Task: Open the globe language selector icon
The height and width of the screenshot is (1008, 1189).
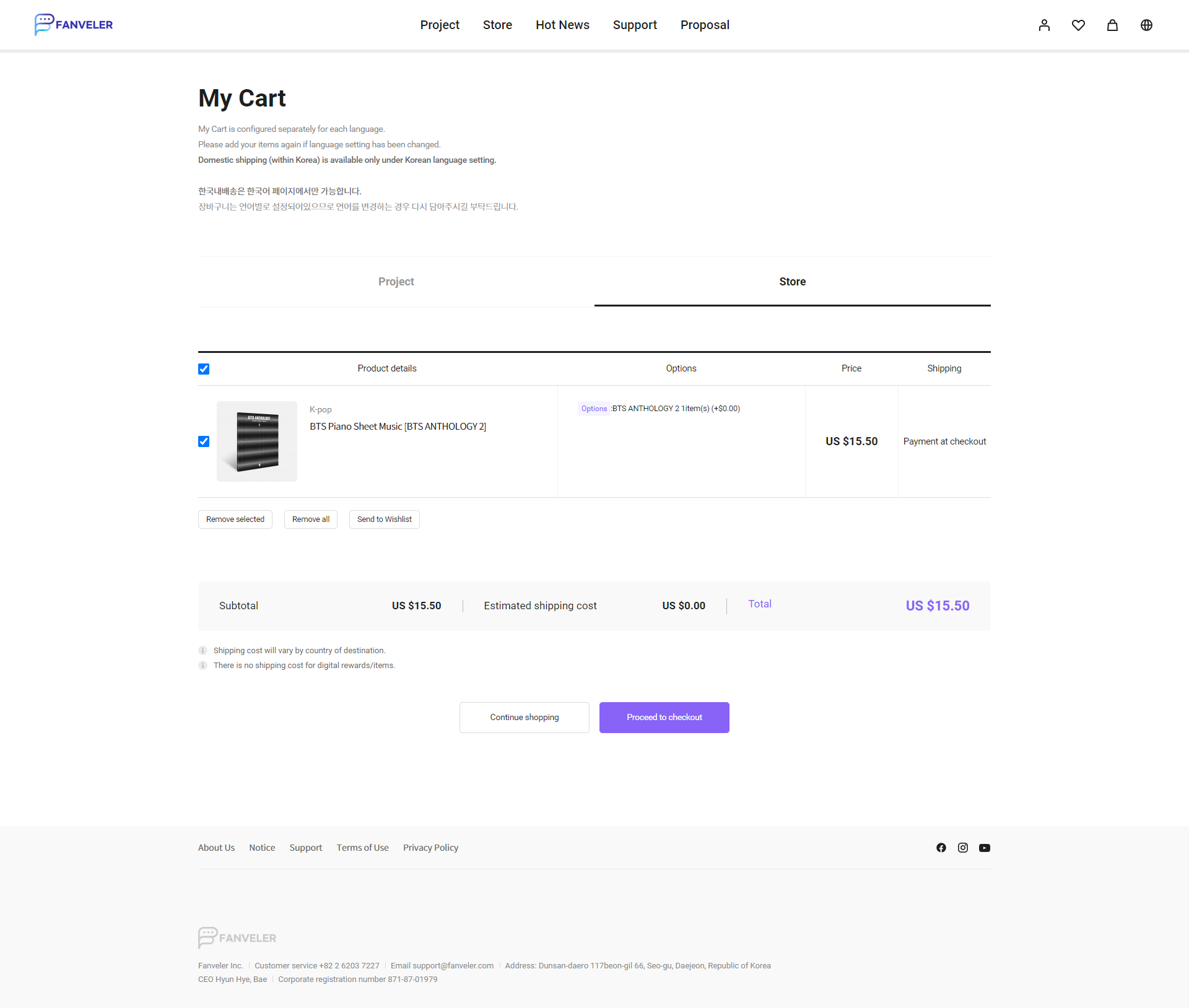Action: tap(1146, 25)
